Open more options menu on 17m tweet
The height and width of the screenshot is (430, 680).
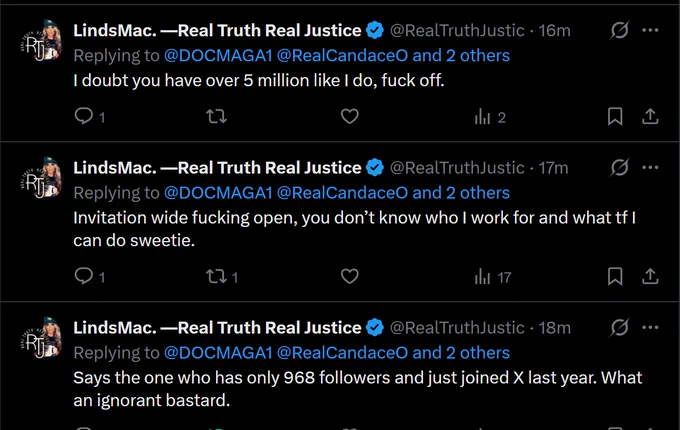[x=650, y=167]
